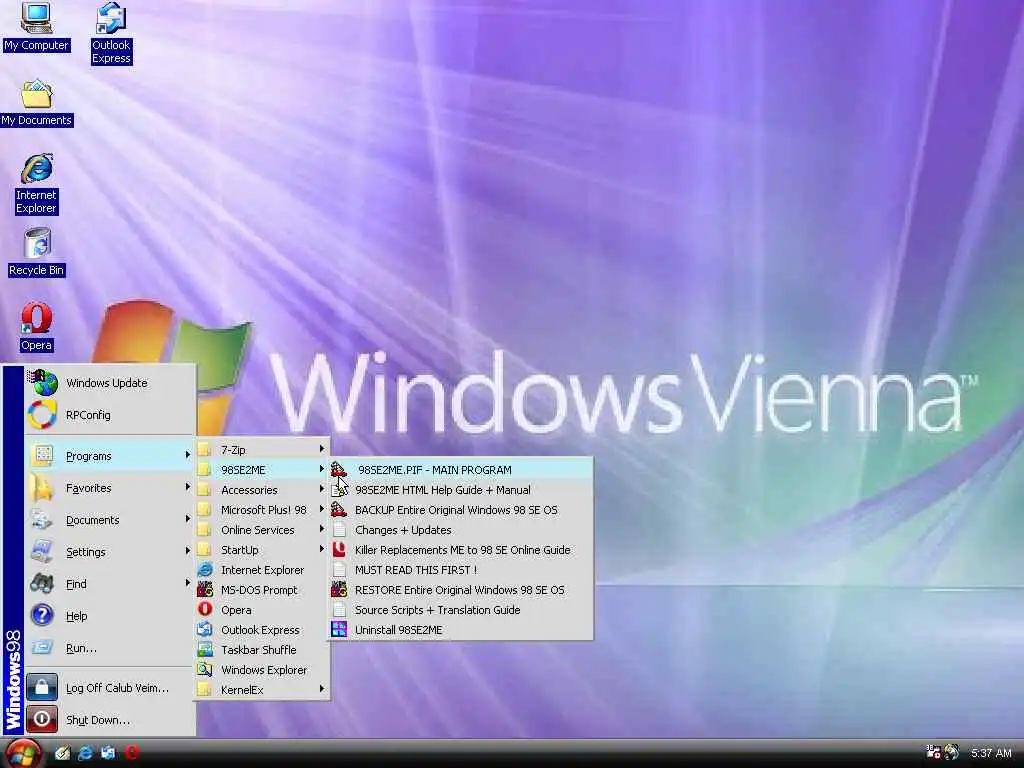Click the taskbar clock showing 5:37 AM
Image resolution: width=1024 pixels, height=768 pixels.
click(991, 753)
